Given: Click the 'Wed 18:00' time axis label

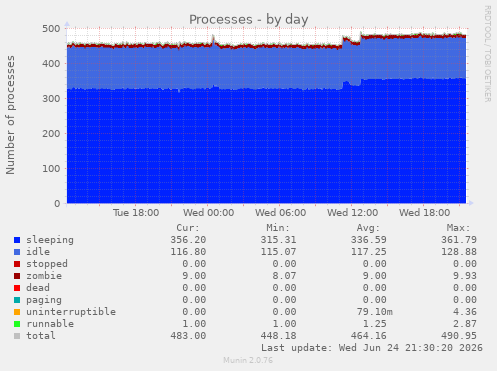Looking at the screenshot, I should coord(425,213).
